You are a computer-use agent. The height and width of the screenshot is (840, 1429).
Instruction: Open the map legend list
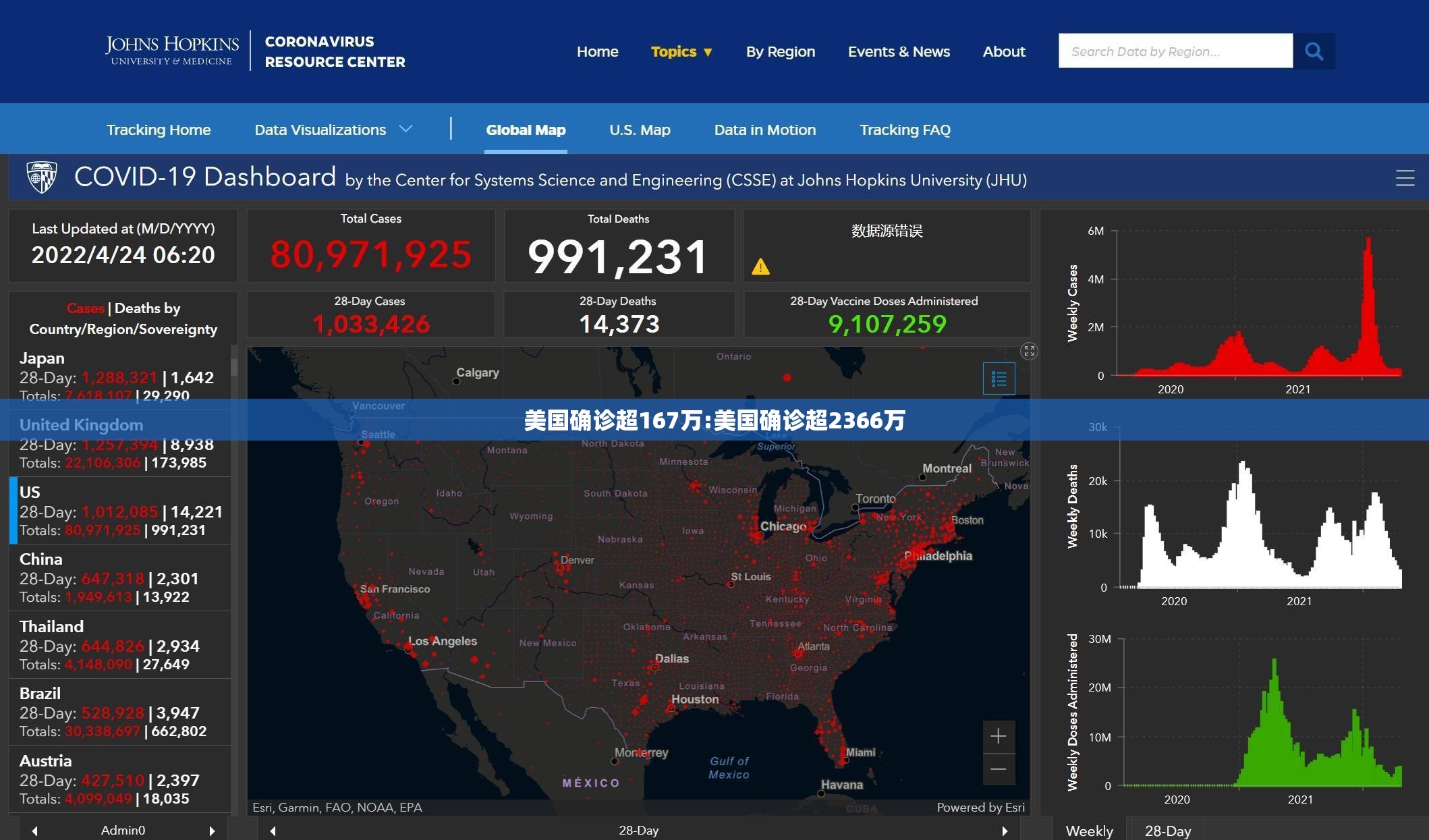999,379
